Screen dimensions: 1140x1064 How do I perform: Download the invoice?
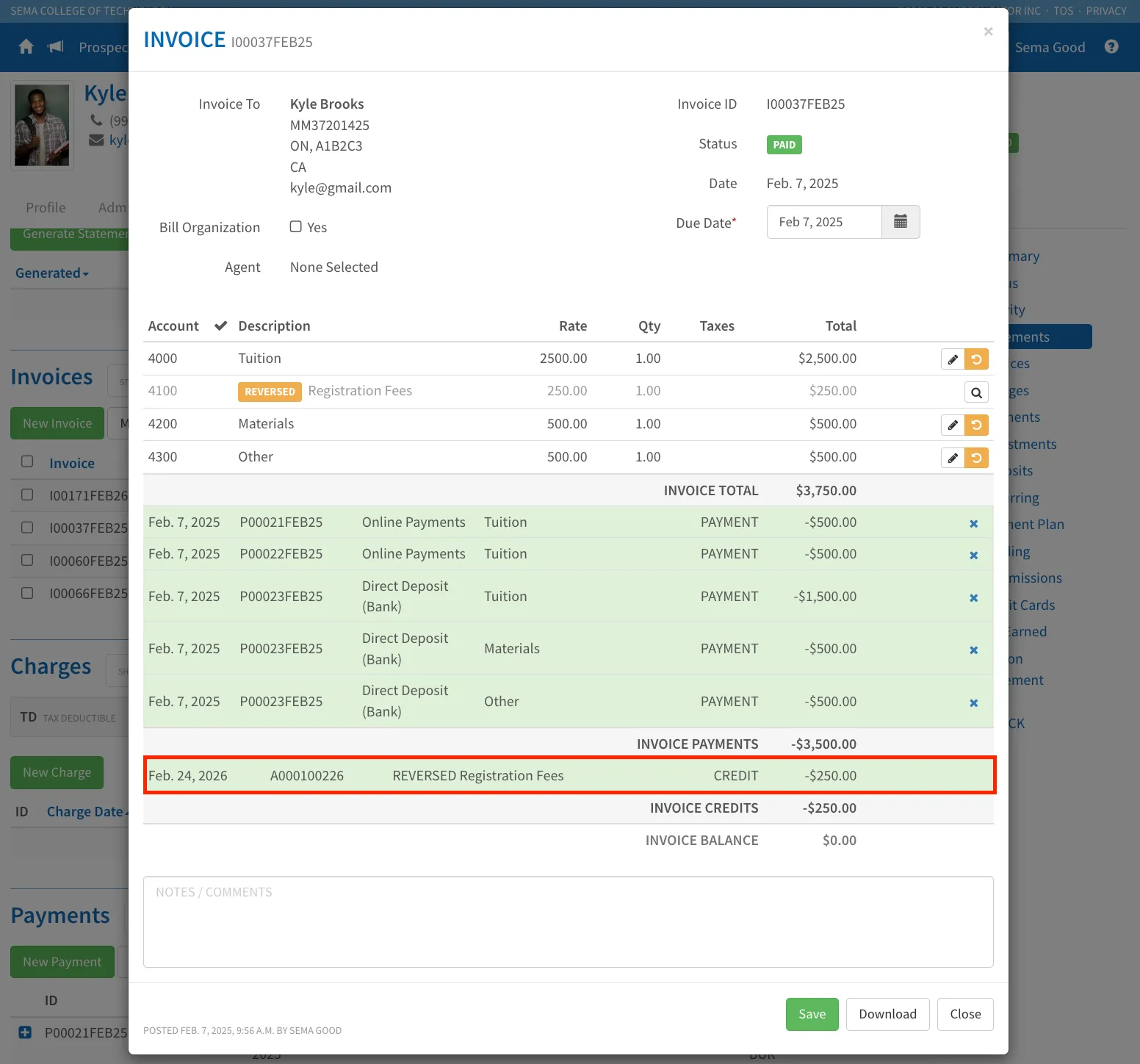887,1014
